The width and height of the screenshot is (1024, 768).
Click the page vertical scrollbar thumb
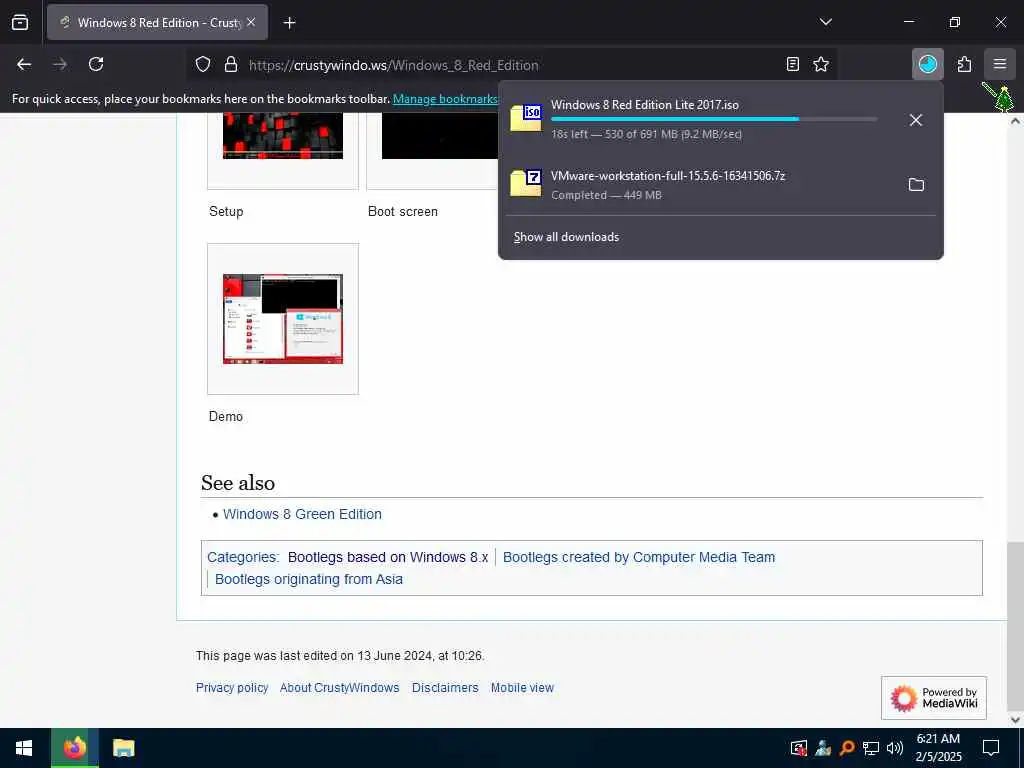pyautogui.click(x=1015, y=626)
